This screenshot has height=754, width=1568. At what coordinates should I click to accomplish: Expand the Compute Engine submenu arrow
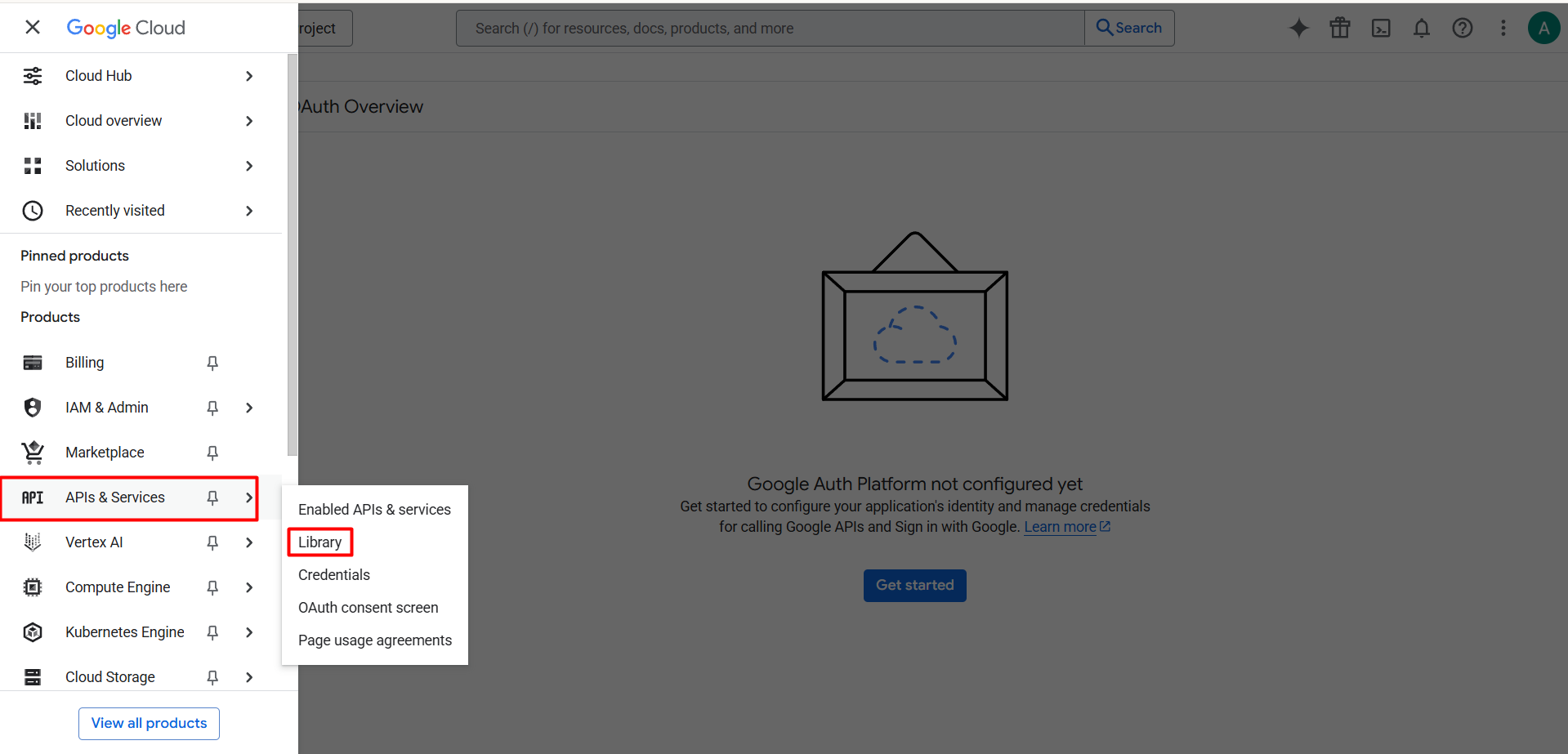click(249, 587)
